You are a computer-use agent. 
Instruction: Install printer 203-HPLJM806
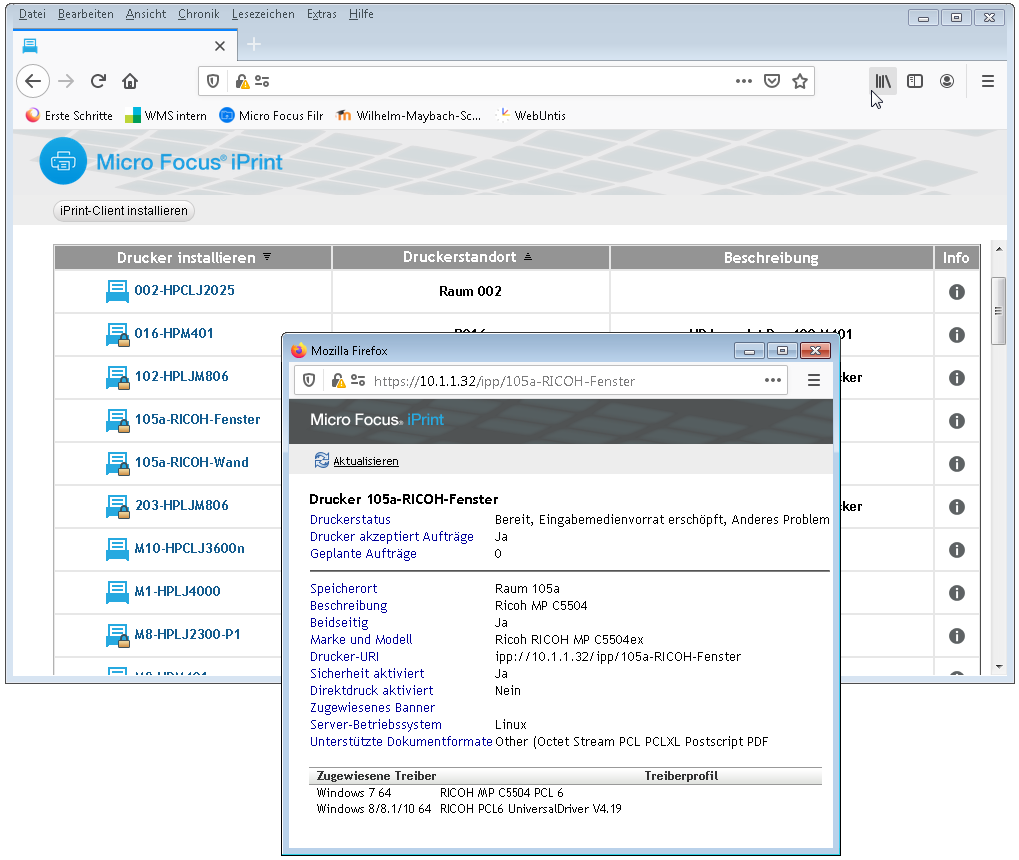[x=181, y=505]
